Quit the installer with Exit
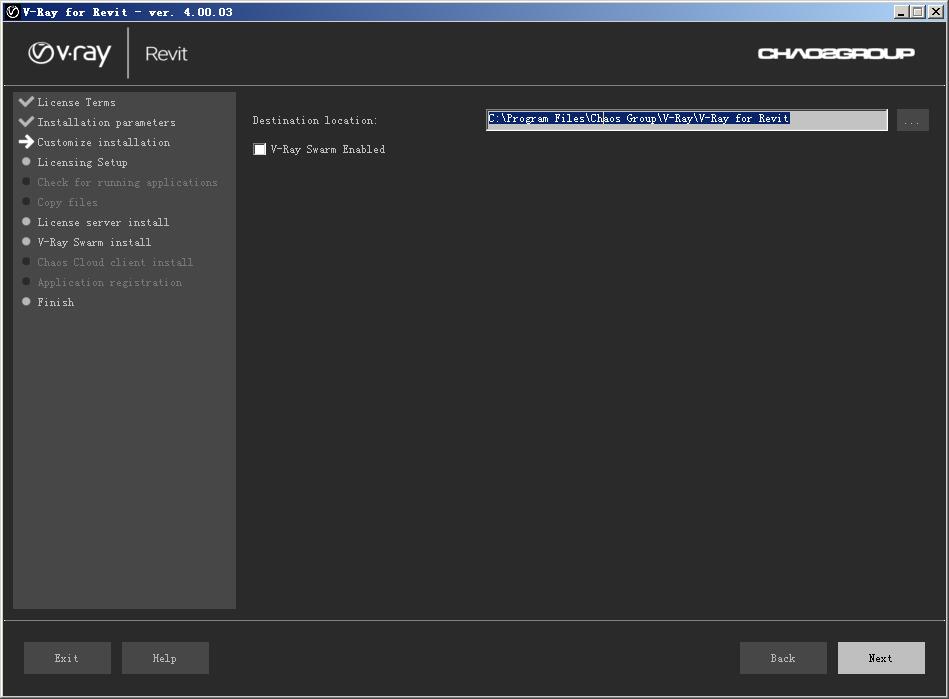Viewport: 949px width, 699px height. tap(67, 658)
